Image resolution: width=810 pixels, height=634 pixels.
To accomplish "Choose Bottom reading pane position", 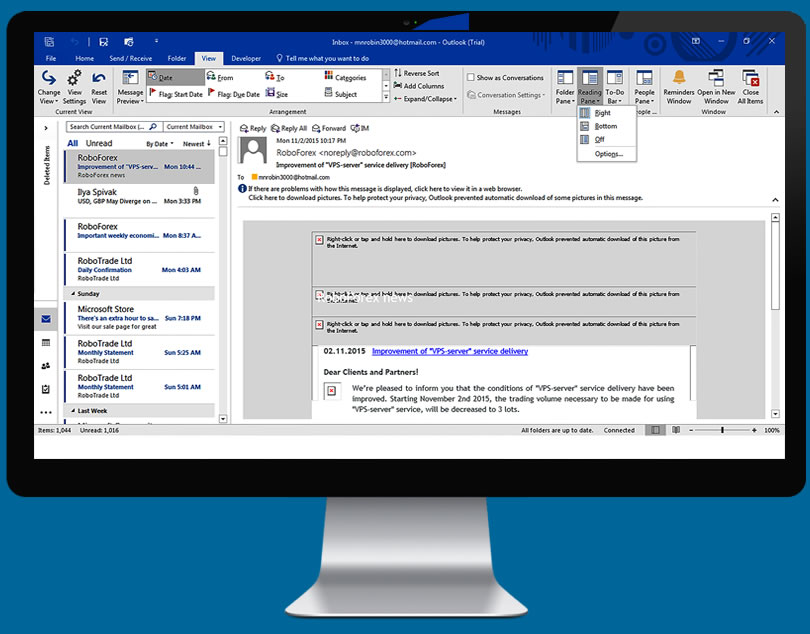I will tap(606, 127).
